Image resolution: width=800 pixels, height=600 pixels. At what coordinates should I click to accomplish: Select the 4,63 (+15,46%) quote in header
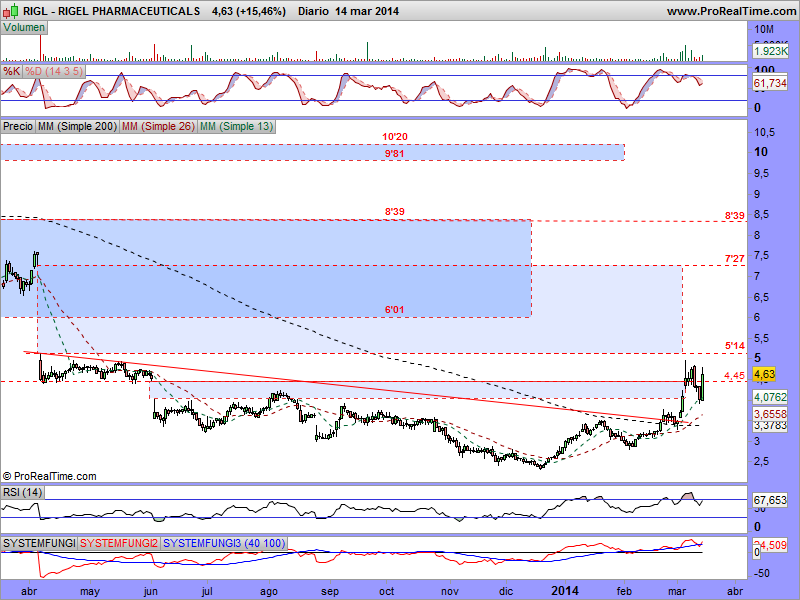[x=249, y=11]
